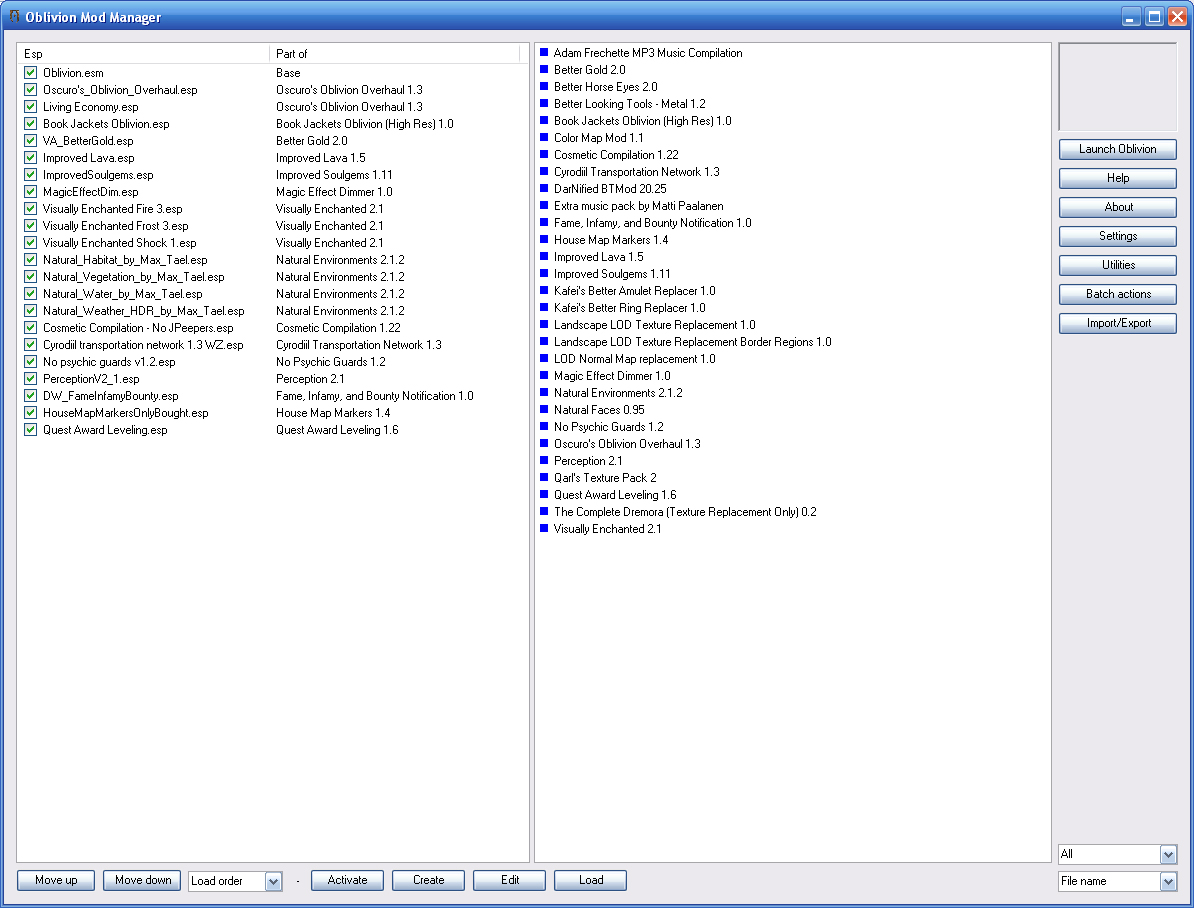The height and width of the screenshot is (908, 1194).
Task: Click the blue square icon beside Natural Faces 0.95
Action: (x=544, y=410)
